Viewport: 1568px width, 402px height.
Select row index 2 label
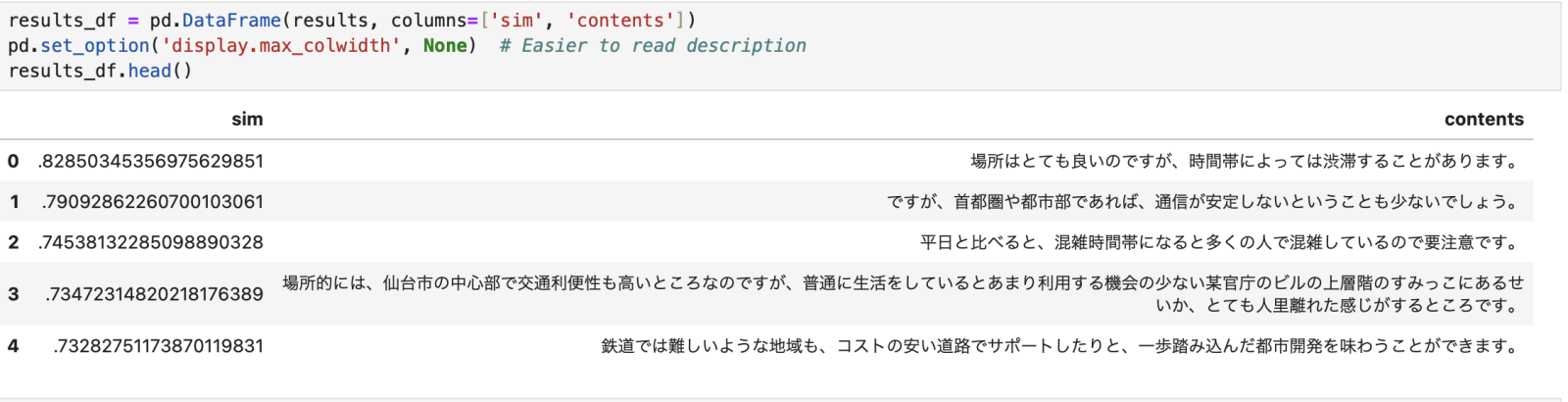coord(13,242)
